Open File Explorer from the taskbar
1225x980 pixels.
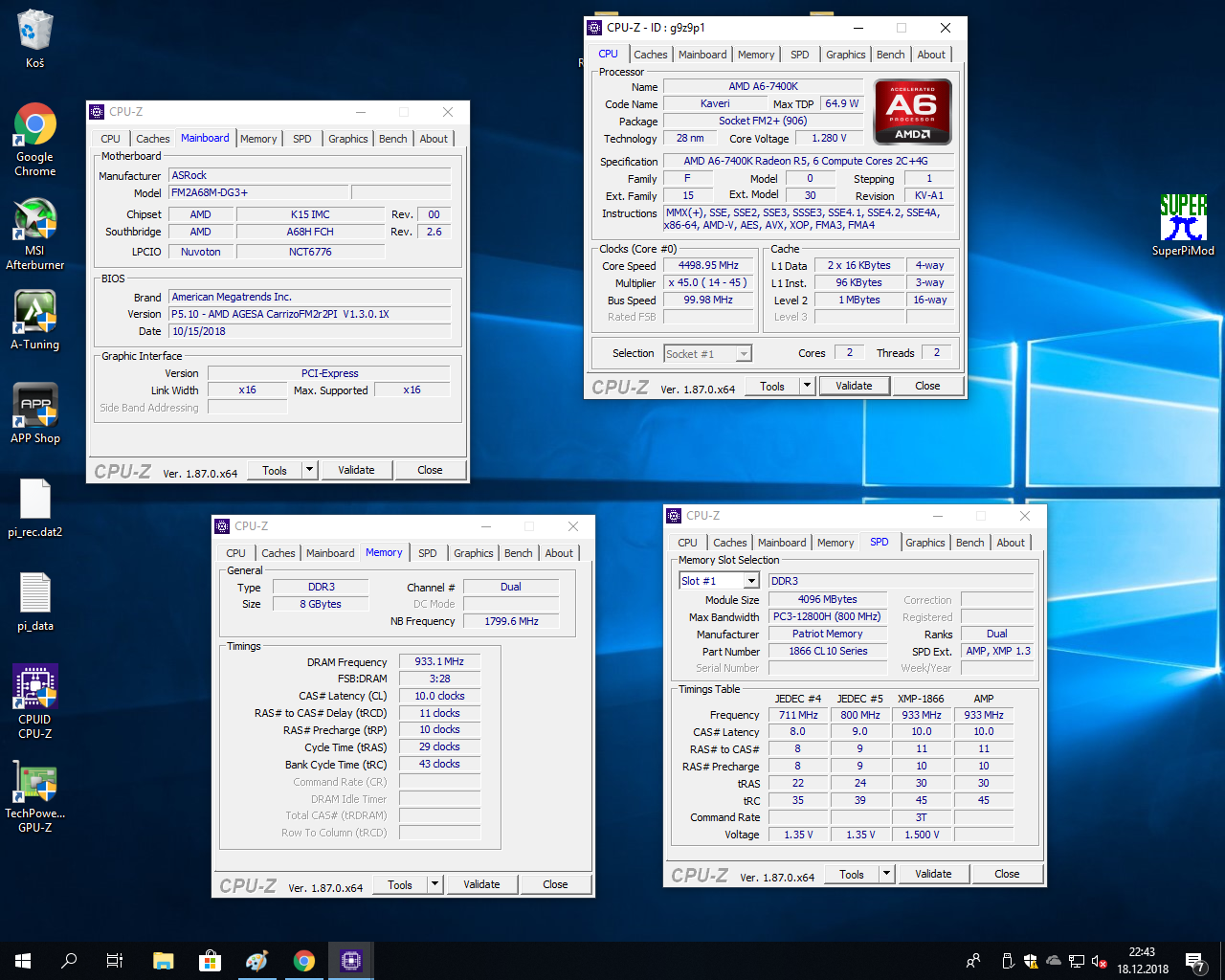pyautogui.click(x=163, y=961)
